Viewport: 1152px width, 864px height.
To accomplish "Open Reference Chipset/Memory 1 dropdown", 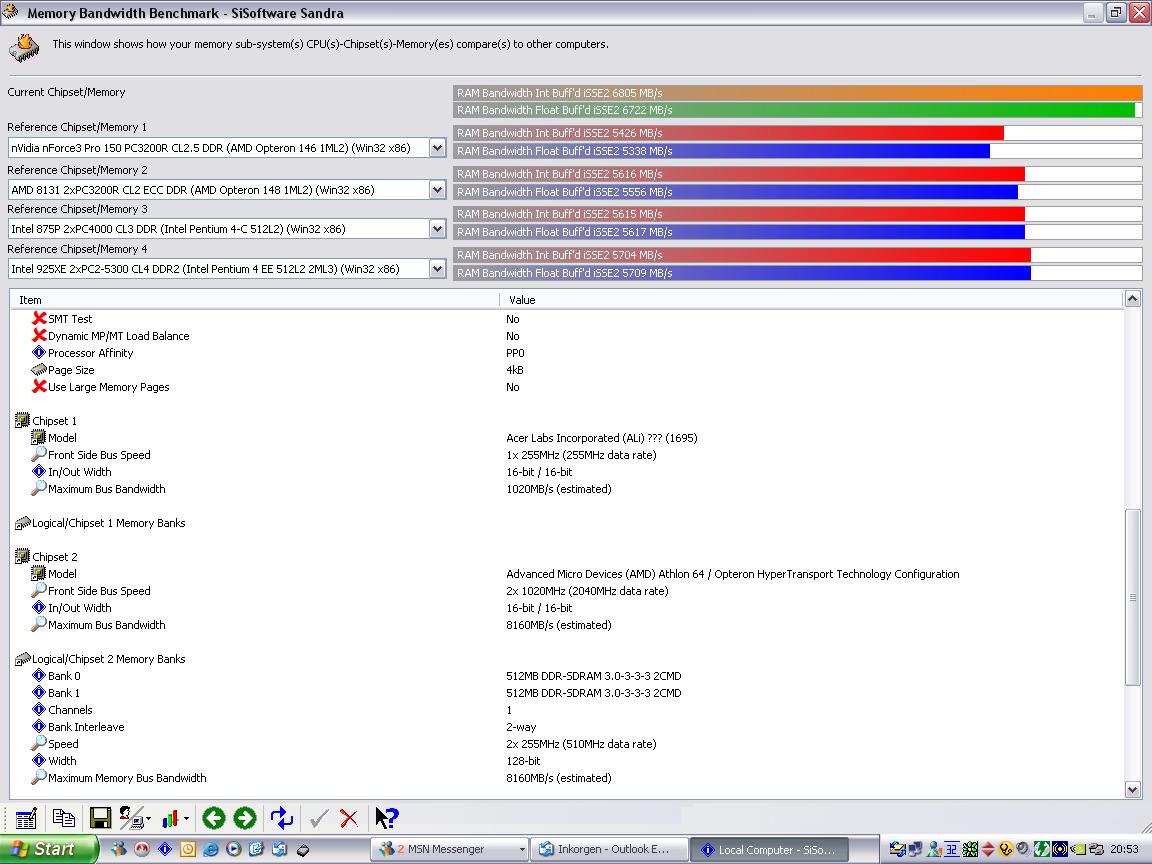I will point(437,148).
